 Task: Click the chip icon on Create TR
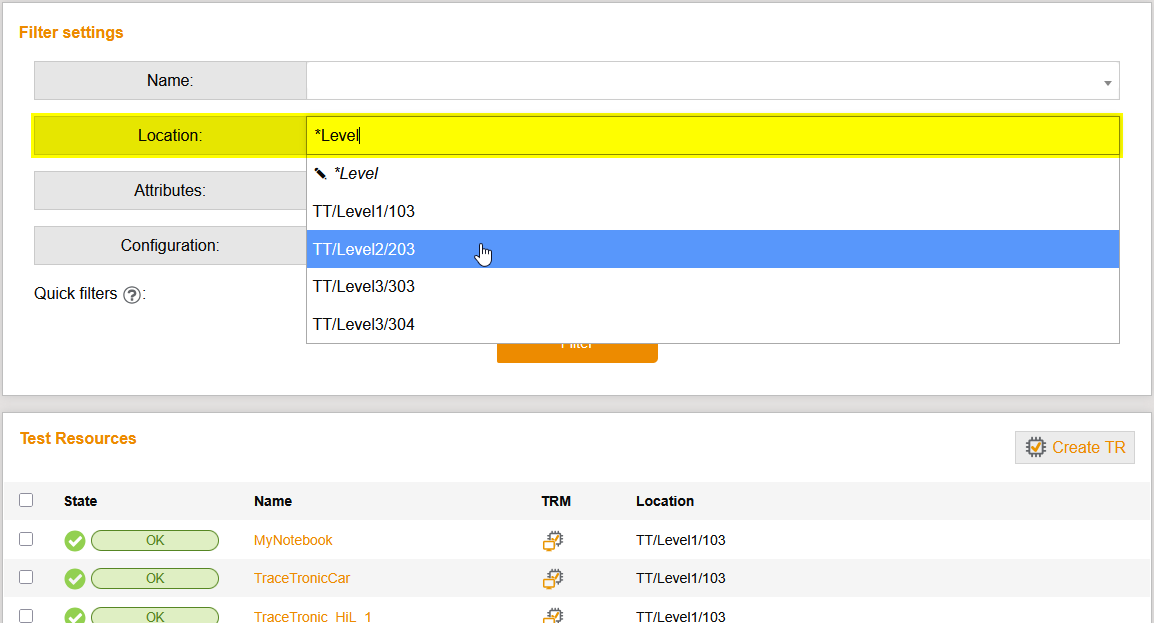point(1036,448)
